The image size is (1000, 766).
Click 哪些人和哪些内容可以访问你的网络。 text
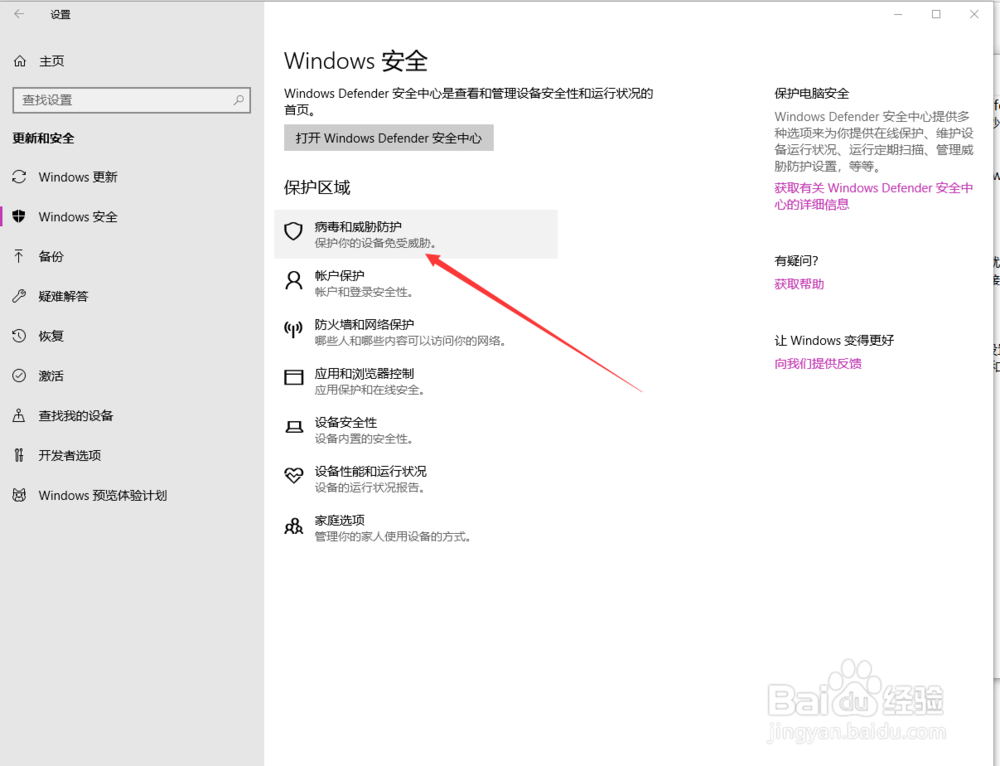pyautogui.click(x=410, y=341)
